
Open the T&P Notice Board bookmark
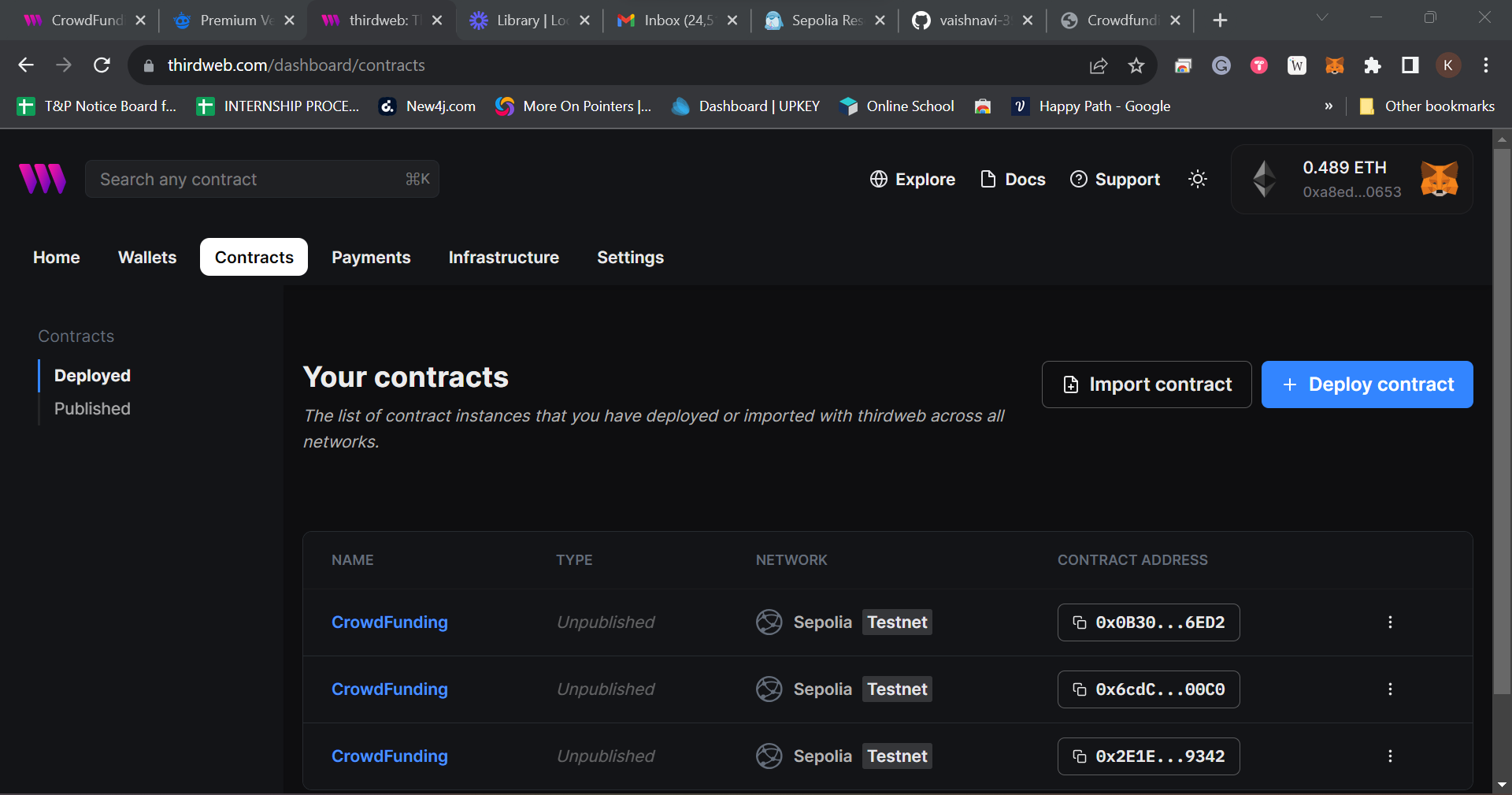pyautogui.click(x=97, y=106)
